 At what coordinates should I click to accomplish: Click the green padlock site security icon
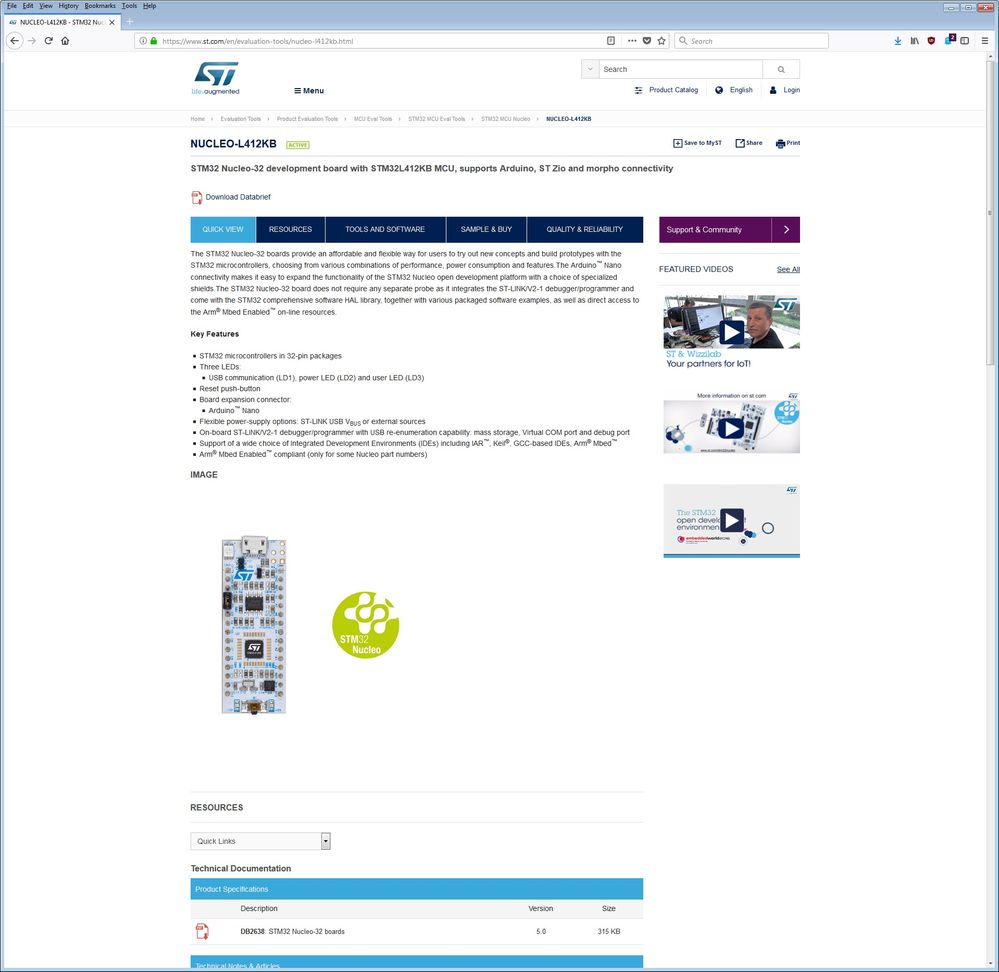point(154,41)
